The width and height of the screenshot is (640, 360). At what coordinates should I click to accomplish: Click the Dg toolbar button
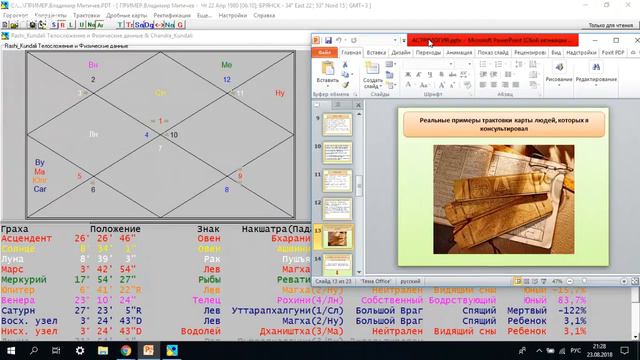pyautogui.click(x=149, y=25)
